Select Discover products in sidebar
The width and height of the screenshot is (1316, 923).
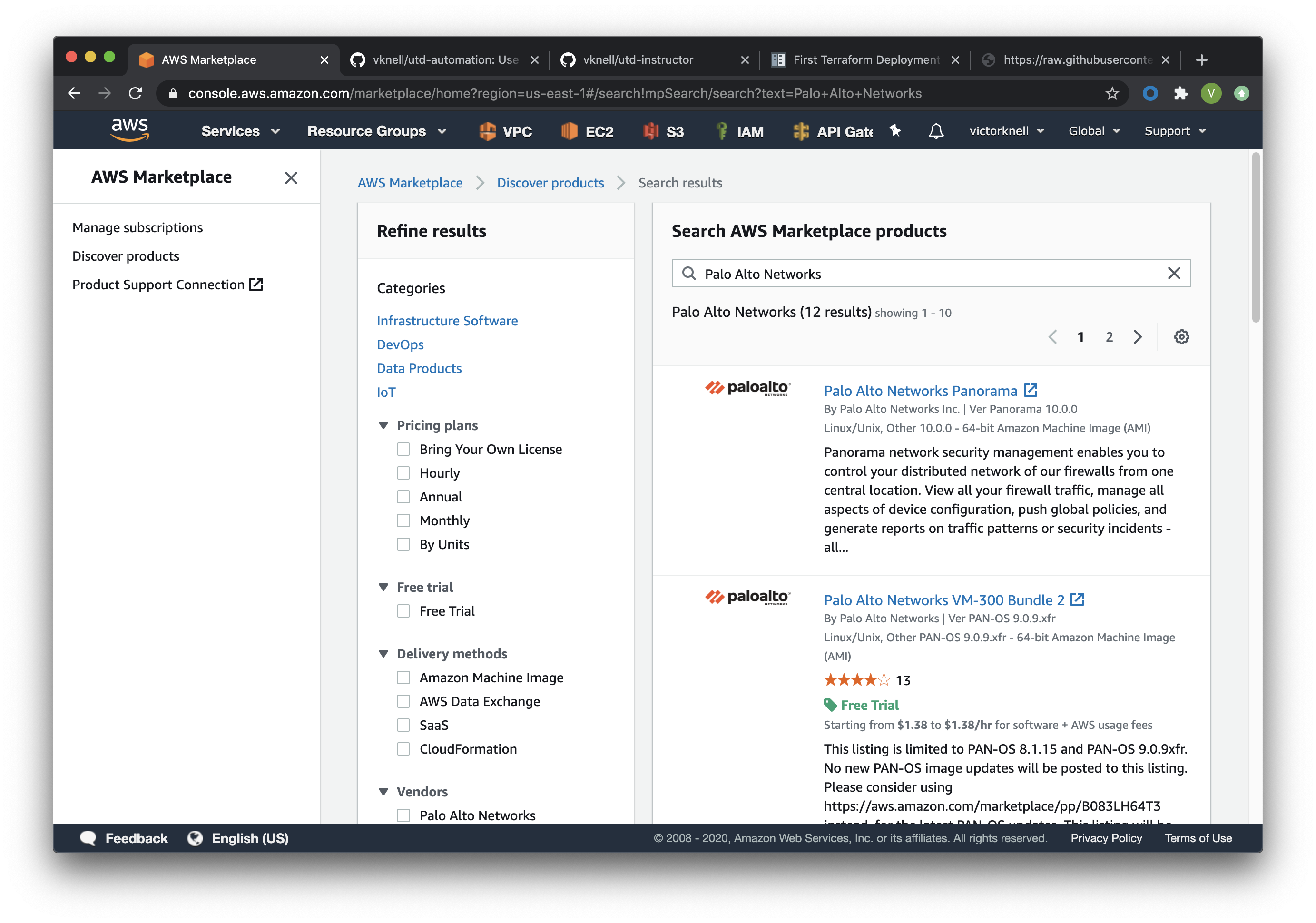pyautogui.click(x=126, y=256)
